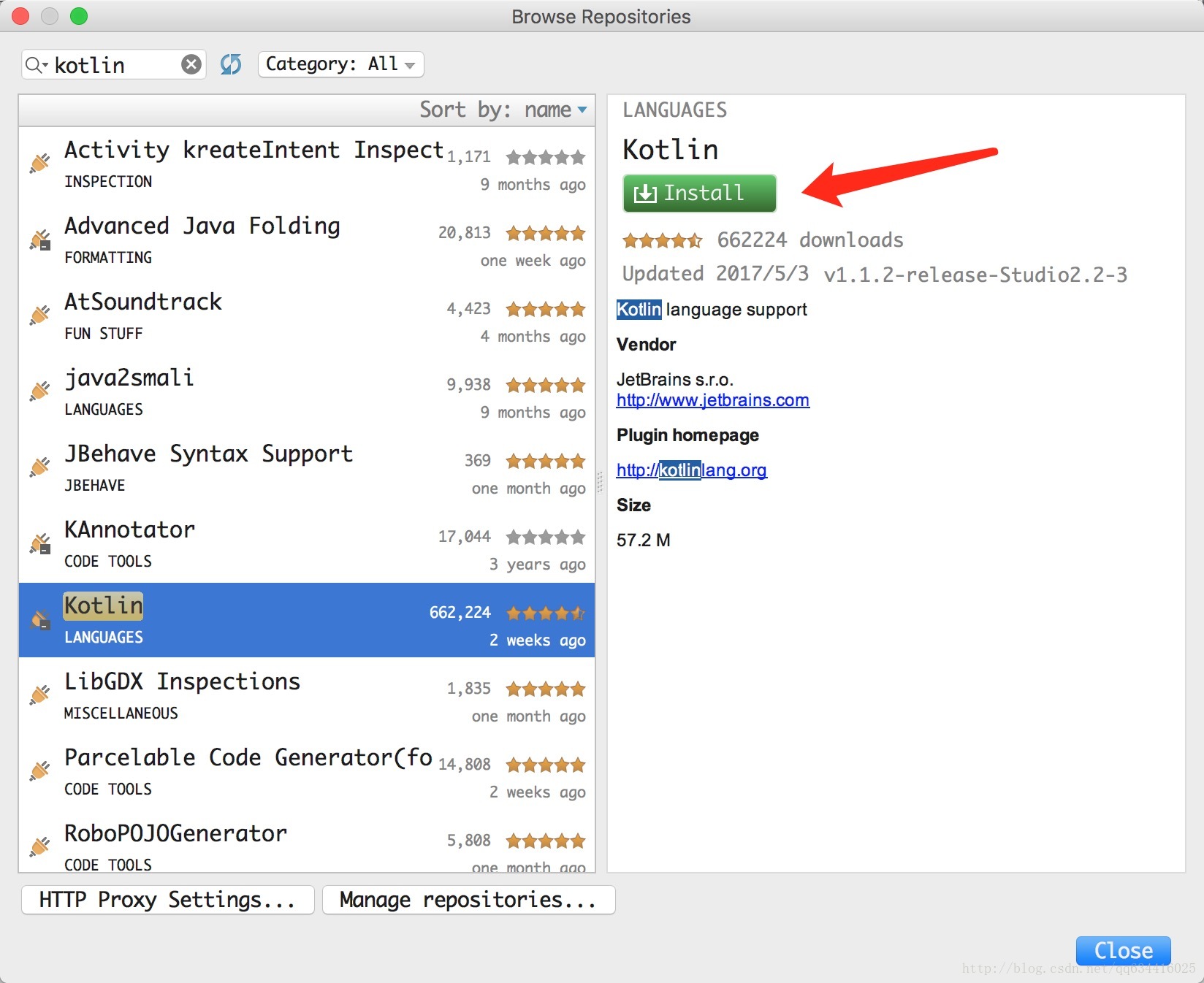Click star rating of Parcelable Code Generator
The image size is (1204, 983).
tap(546, 765)
